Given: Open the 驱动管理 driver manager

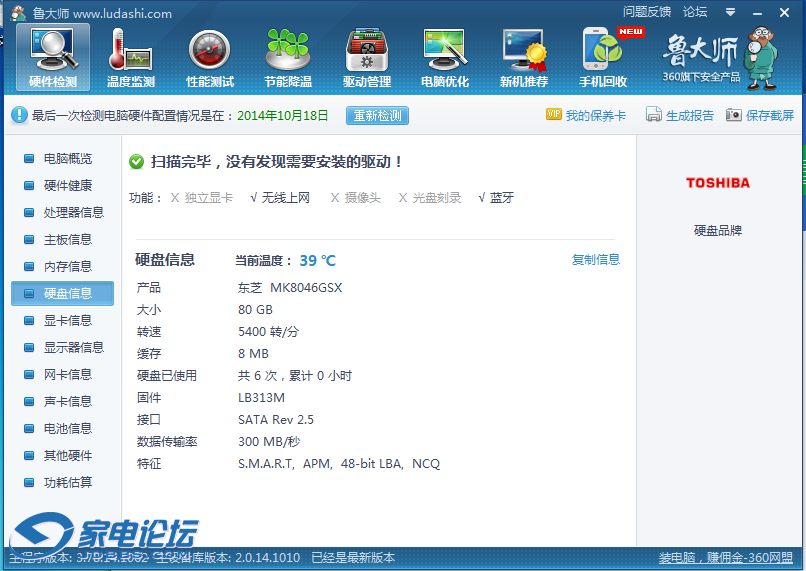Looking at the screenshot, I should [367, 58].
